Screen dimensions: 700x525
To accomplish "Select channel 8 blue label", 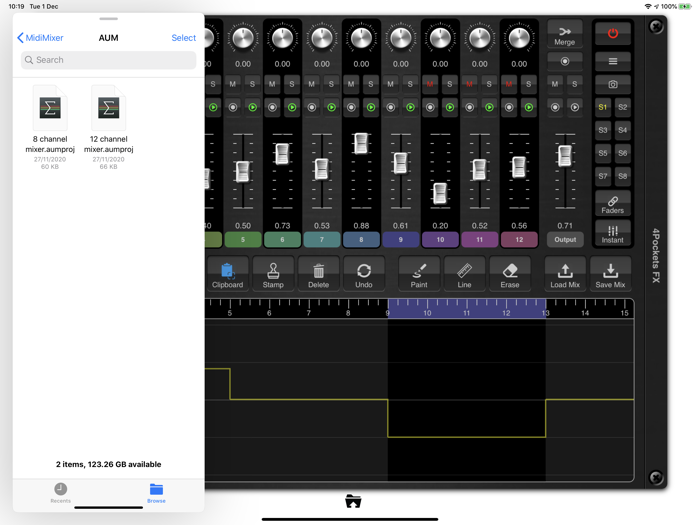I will click(361, 240).
